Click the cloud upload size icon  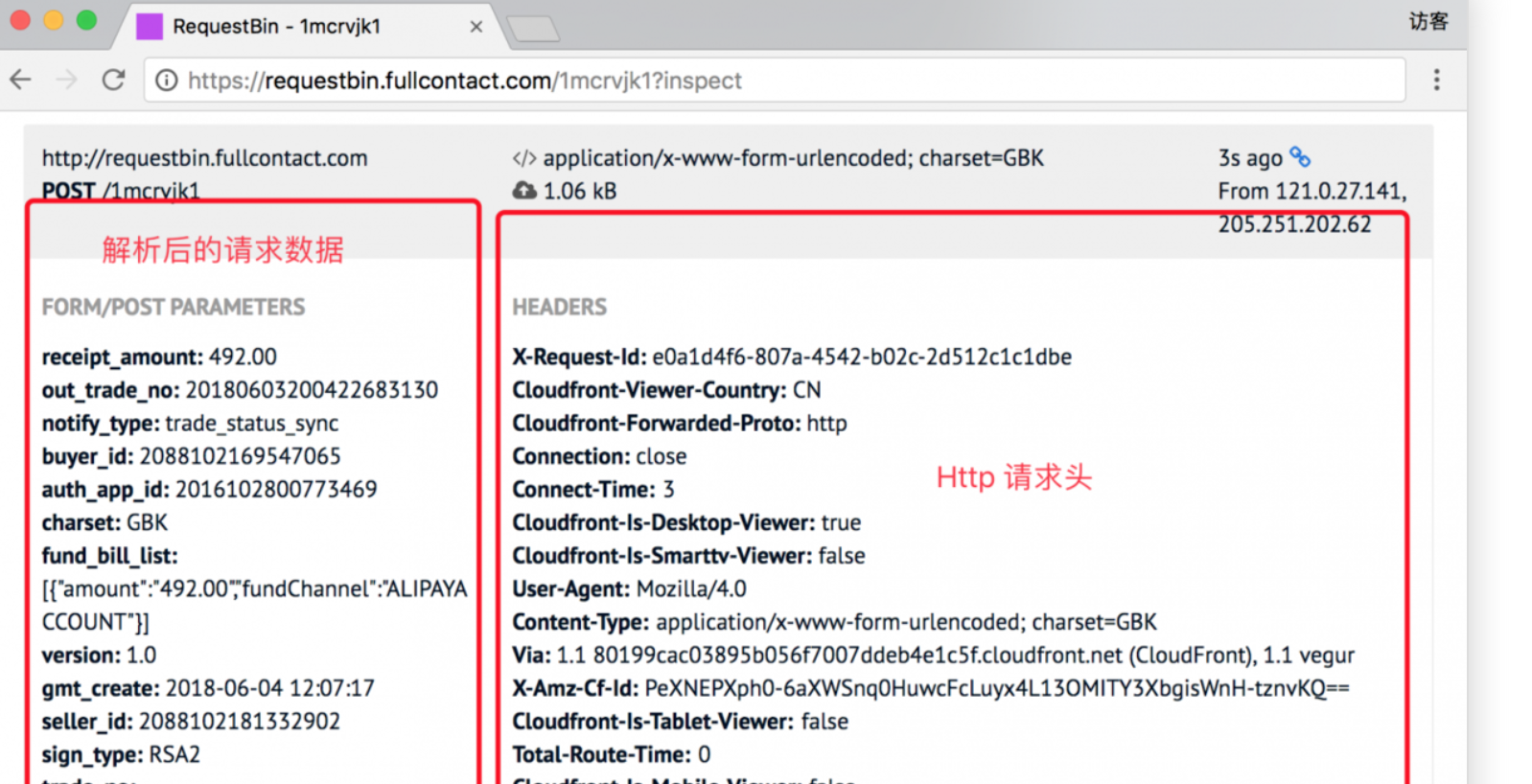pos(524,191)
